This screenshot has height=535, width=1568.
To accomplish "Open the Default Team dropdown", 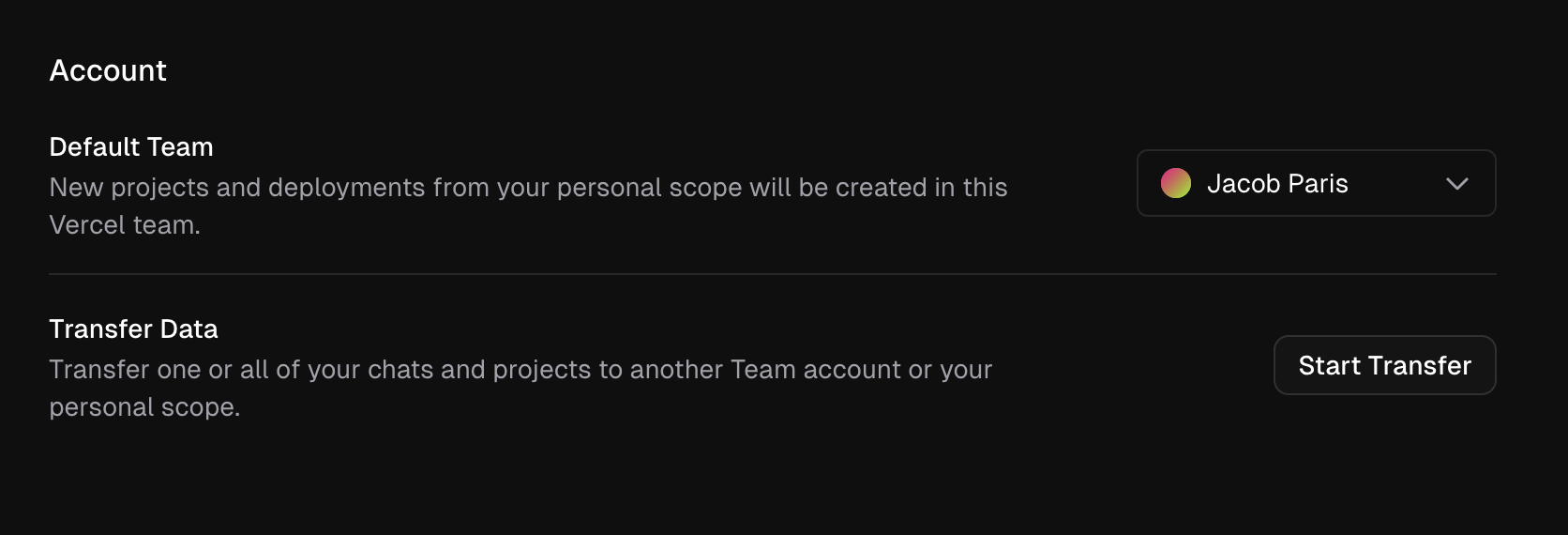I will tap(1315, 183).
